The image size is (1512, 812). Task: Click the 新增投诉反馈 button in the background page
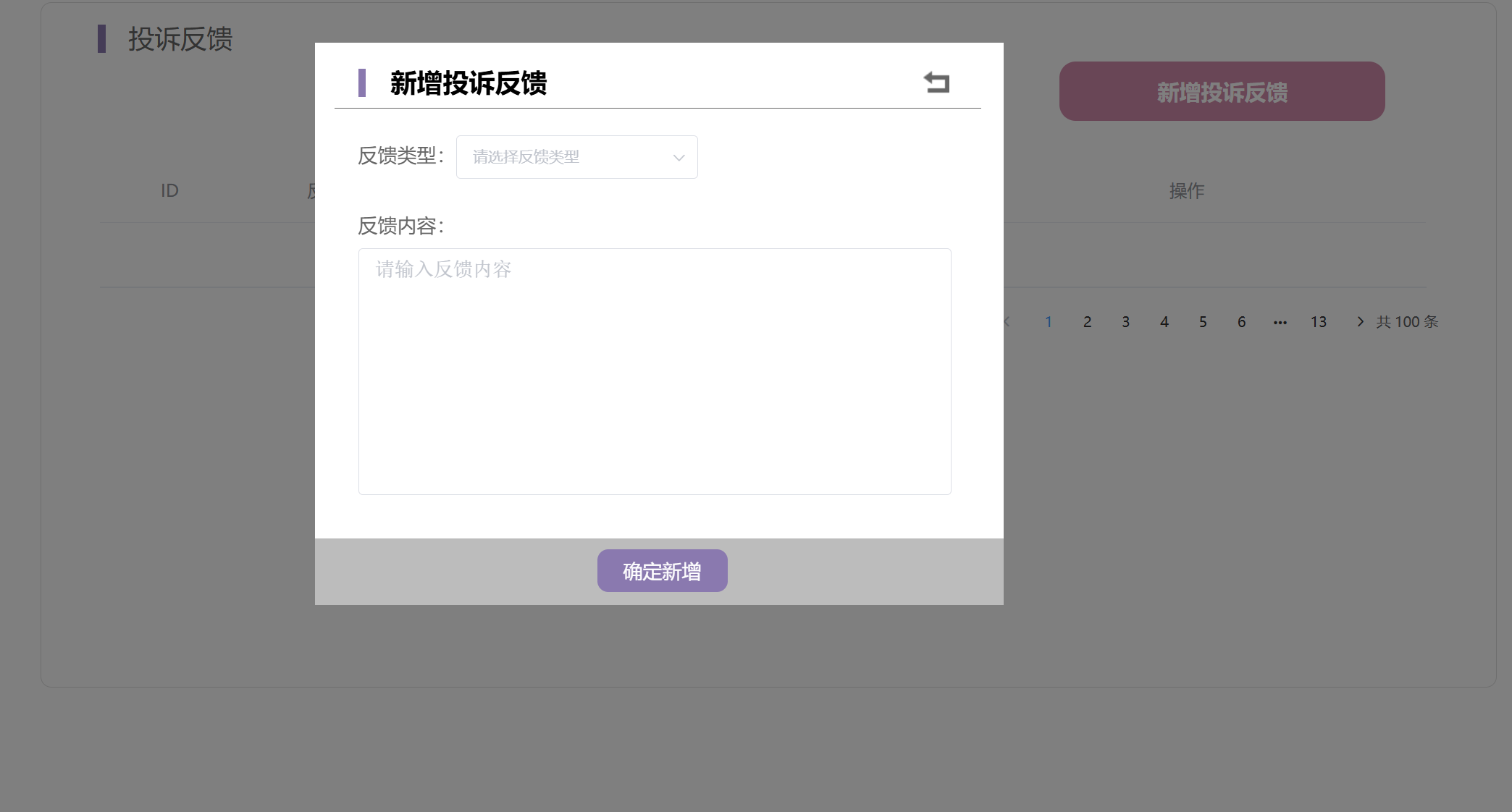[1222, 91]
